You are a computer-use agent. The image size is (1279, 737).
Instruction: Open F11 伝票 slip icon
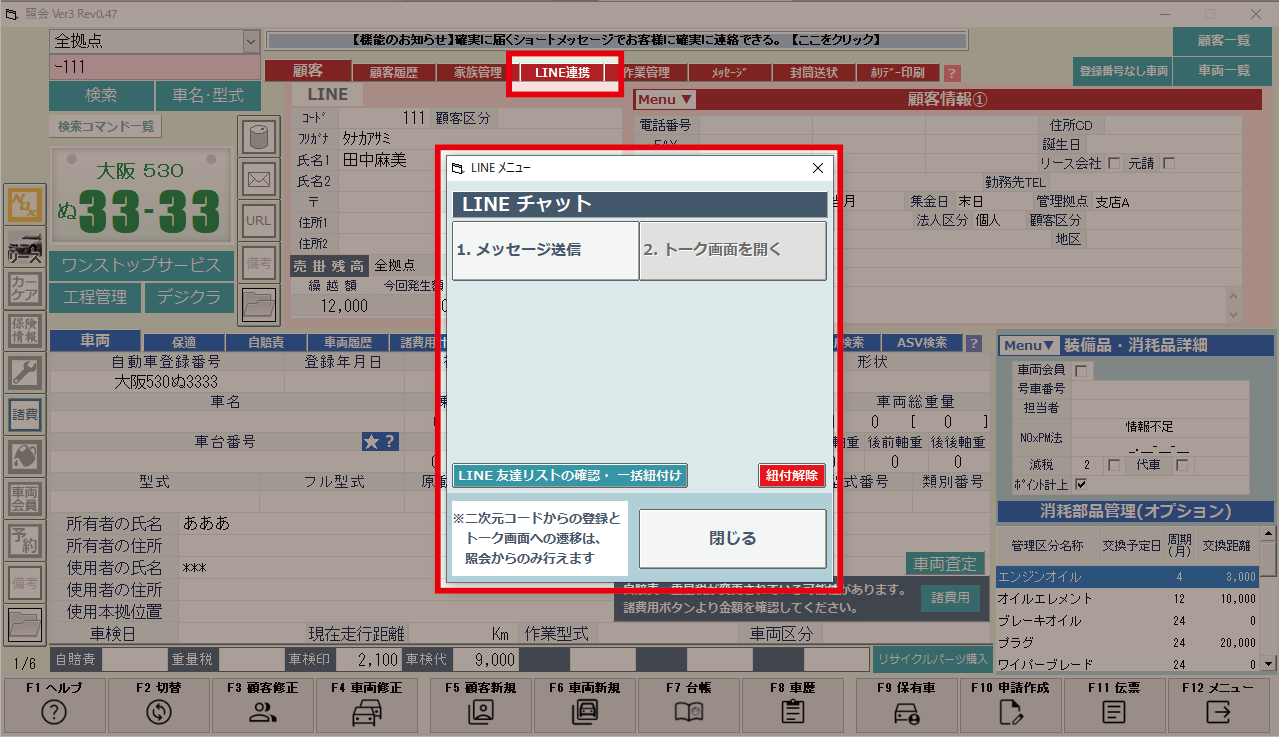[x=1114, y=711]
